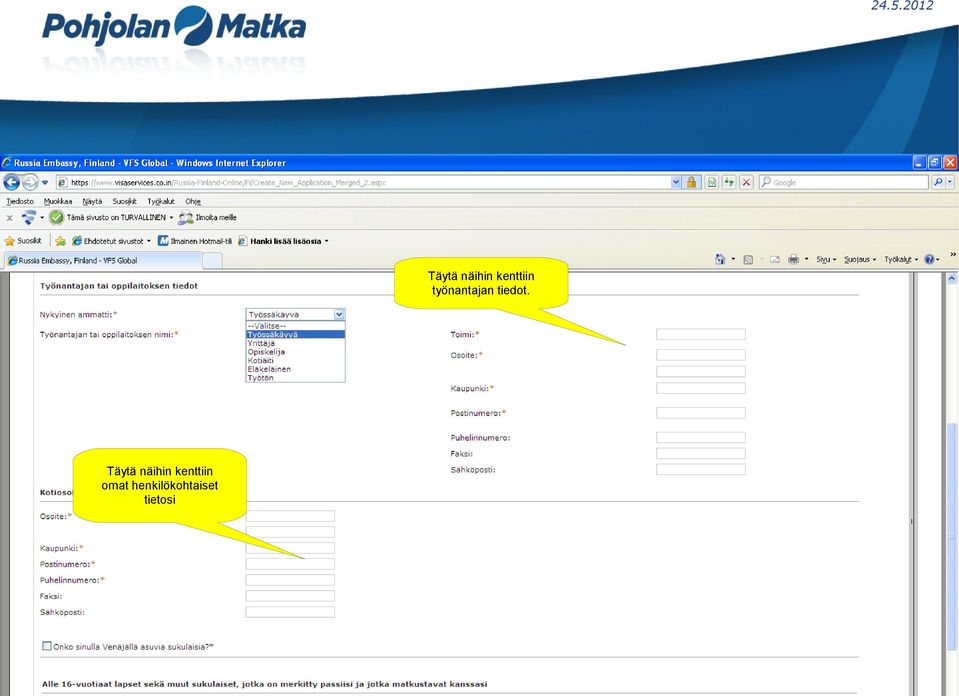Open the Ehdotetut sivustot link
Image resolution: width=959 pixels, height=696 pixels.
(x=111, y=241)
